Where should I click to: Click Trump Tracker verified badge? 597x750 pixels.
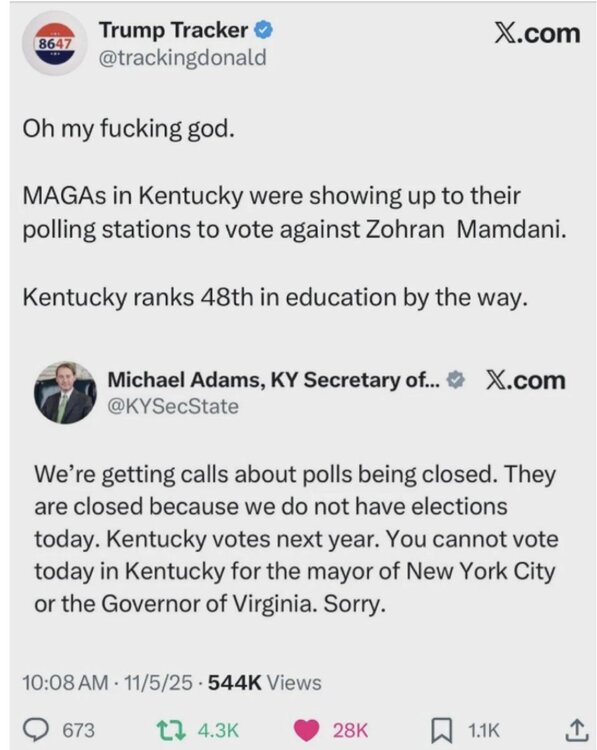click(263, 31)
